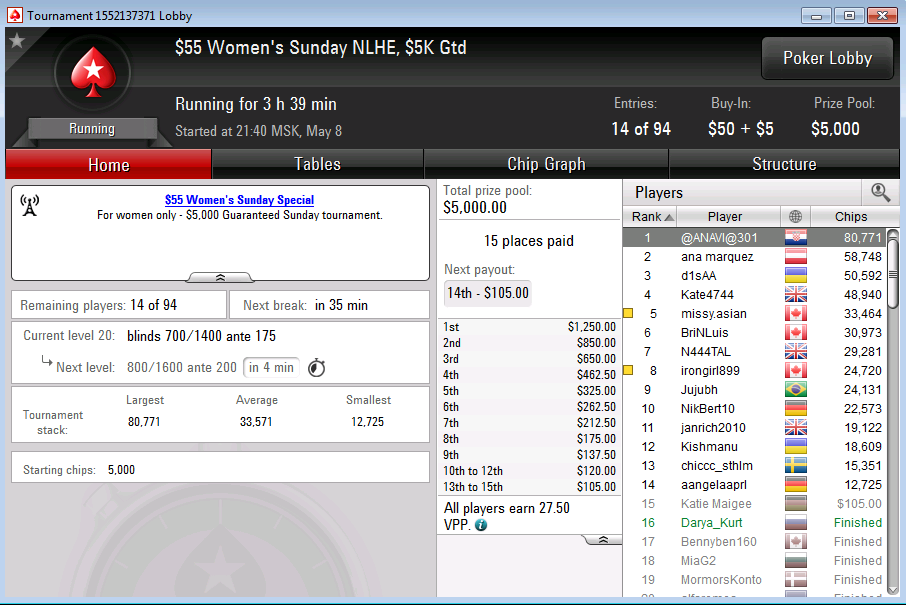Click the VPP info icon
This screenshot has width=906, height=605.
click(481, 525)
